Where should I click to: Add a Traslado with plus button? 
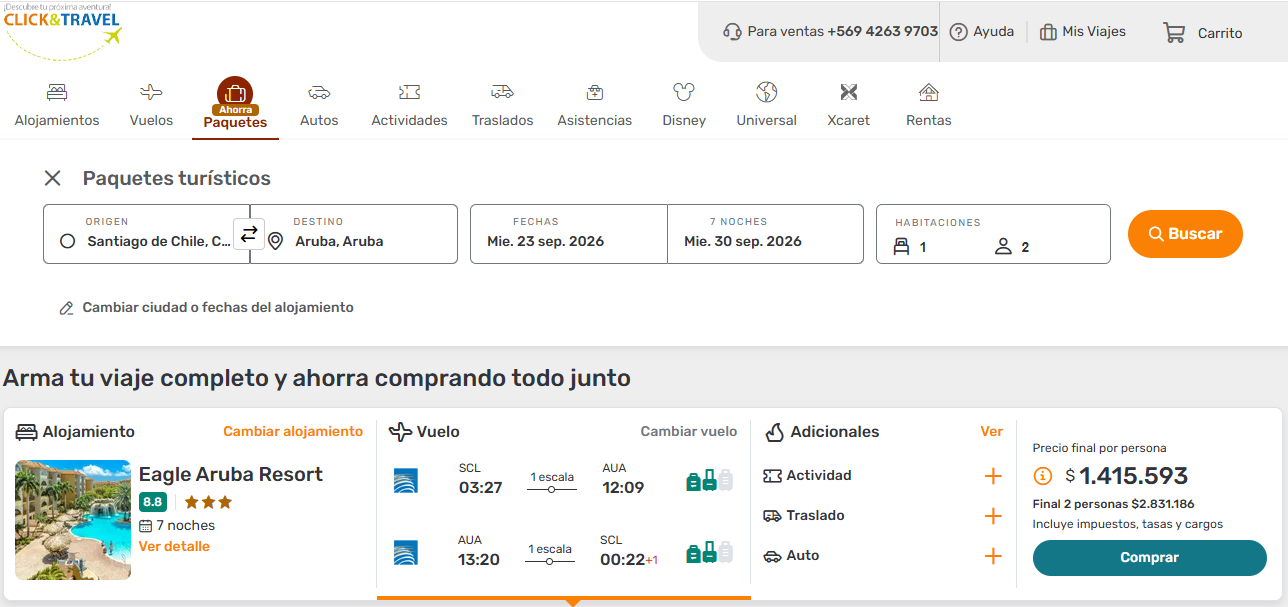click(x=993, y=516)
